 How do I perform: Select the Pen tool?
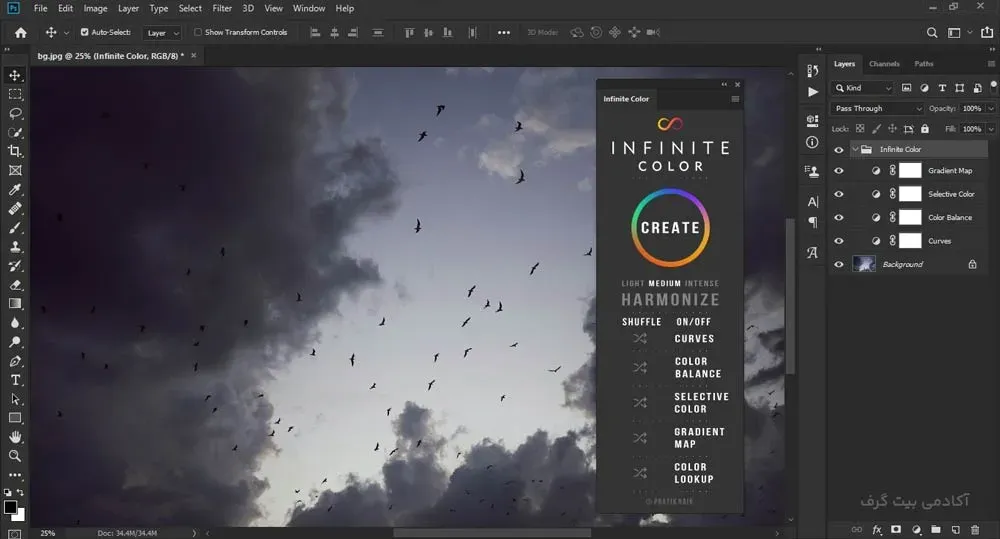pos(15,361)
